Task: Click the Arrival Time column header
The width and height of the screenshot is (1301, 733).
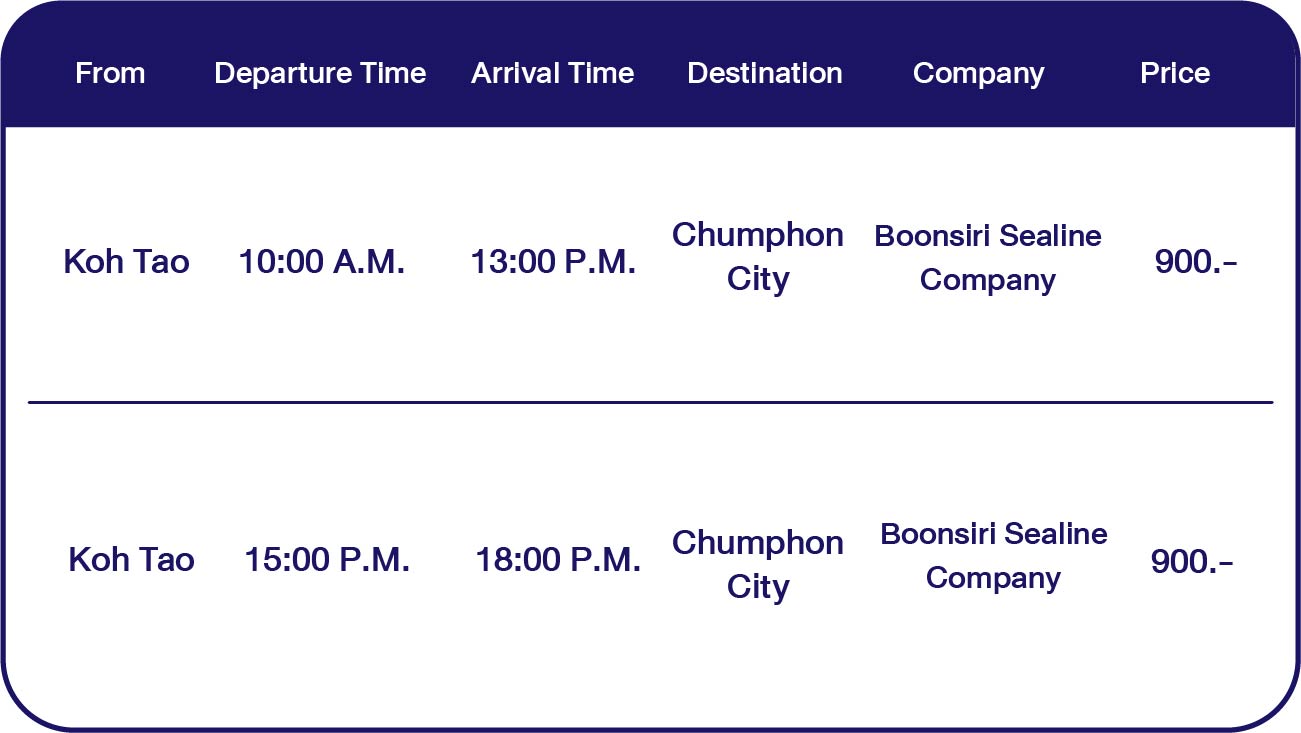Action: point(552,73)
